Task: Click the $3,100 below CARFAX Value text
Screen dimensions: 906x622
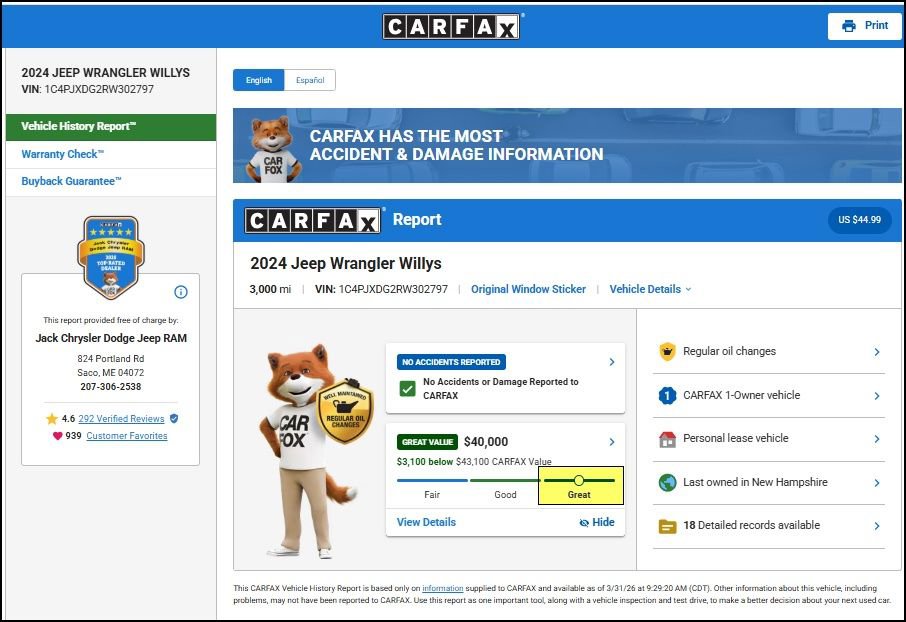Action: pyautogui.click(x=474, y=461)
